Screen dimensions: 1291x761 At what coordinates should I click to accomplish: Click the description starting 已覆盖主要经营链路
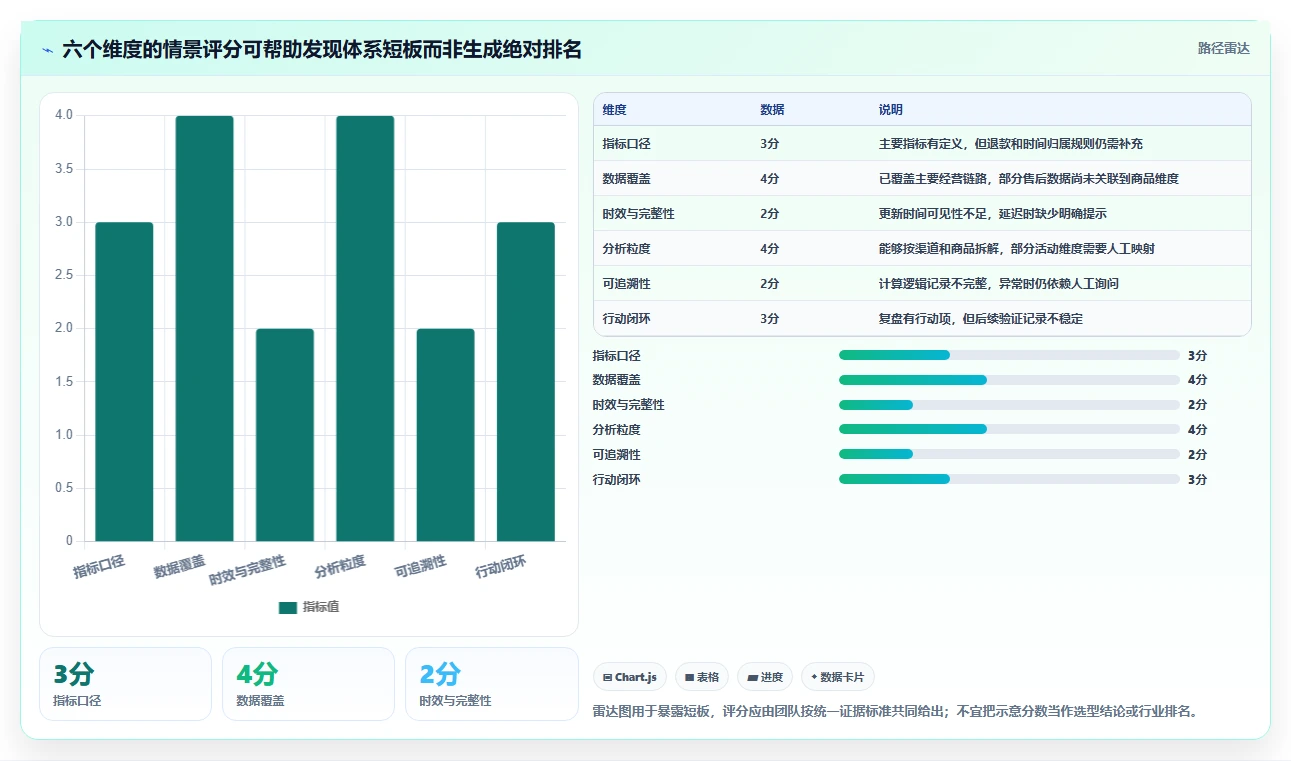pyautogui.click(x=1029, y=179)
